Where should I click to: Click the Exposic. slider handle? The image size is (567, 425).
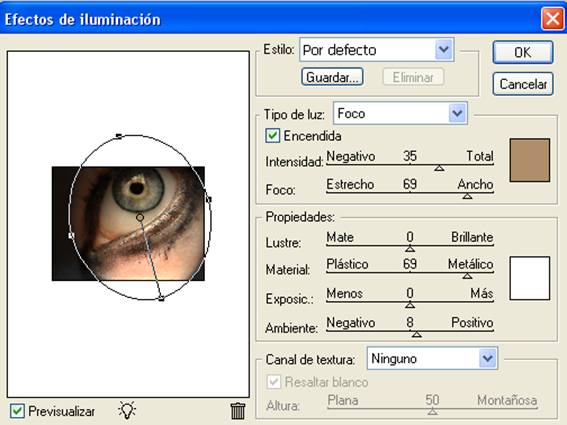[x=410, y=305]
